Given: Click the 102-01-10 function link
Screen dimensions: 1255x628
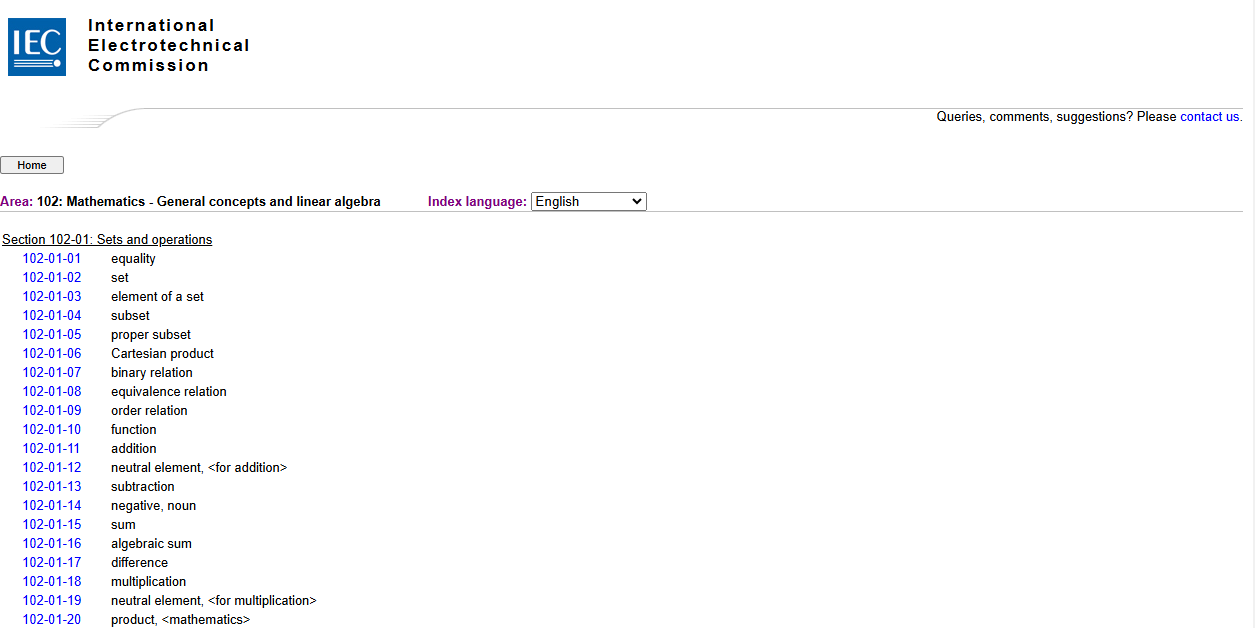Looking at the screenshot, I should tap(52, 430).
